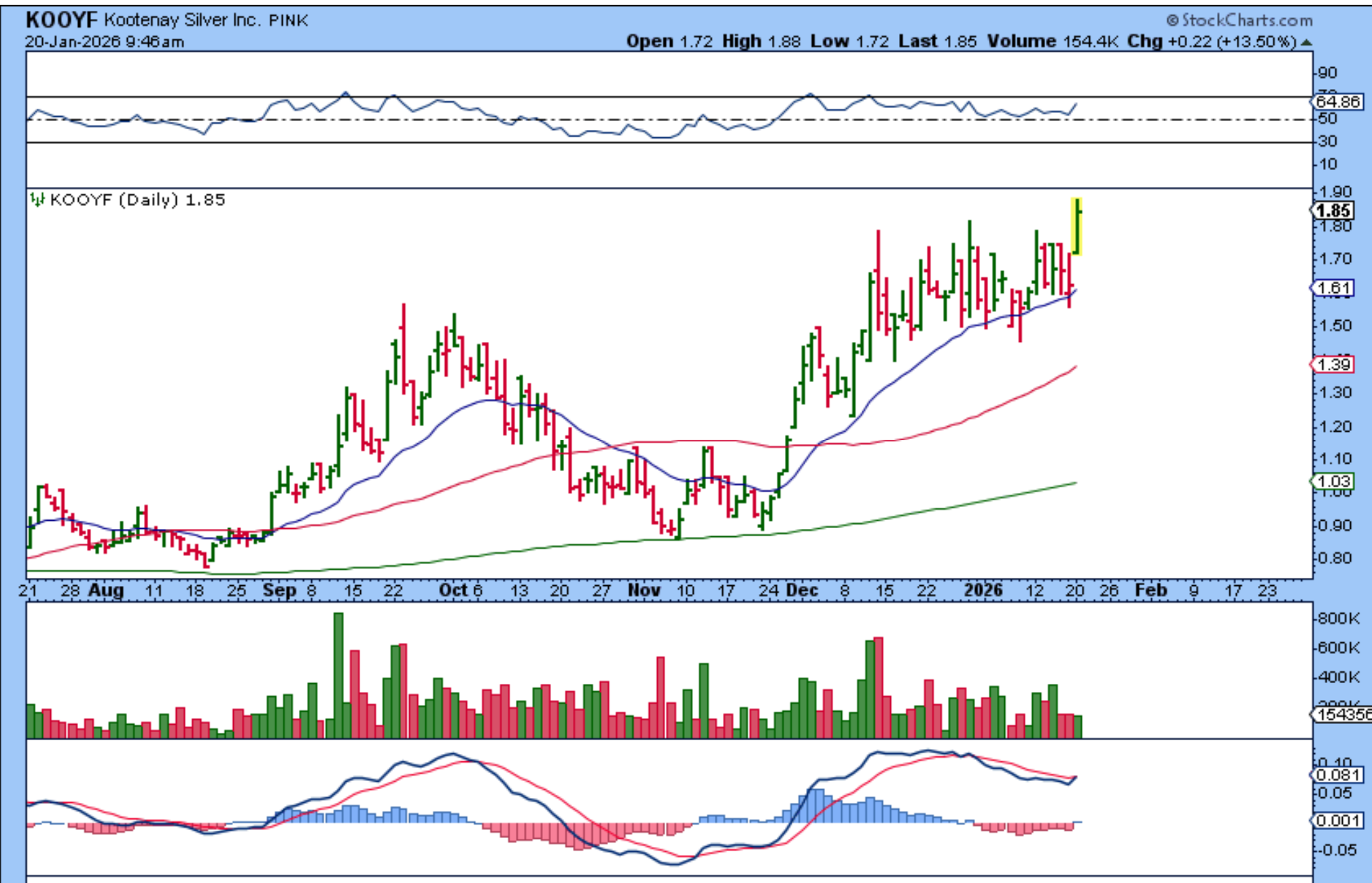The height and width of the screenshot is (883, 1372).
Task: Click the green 1.03 moving average tag
Action: [1333, 482]
